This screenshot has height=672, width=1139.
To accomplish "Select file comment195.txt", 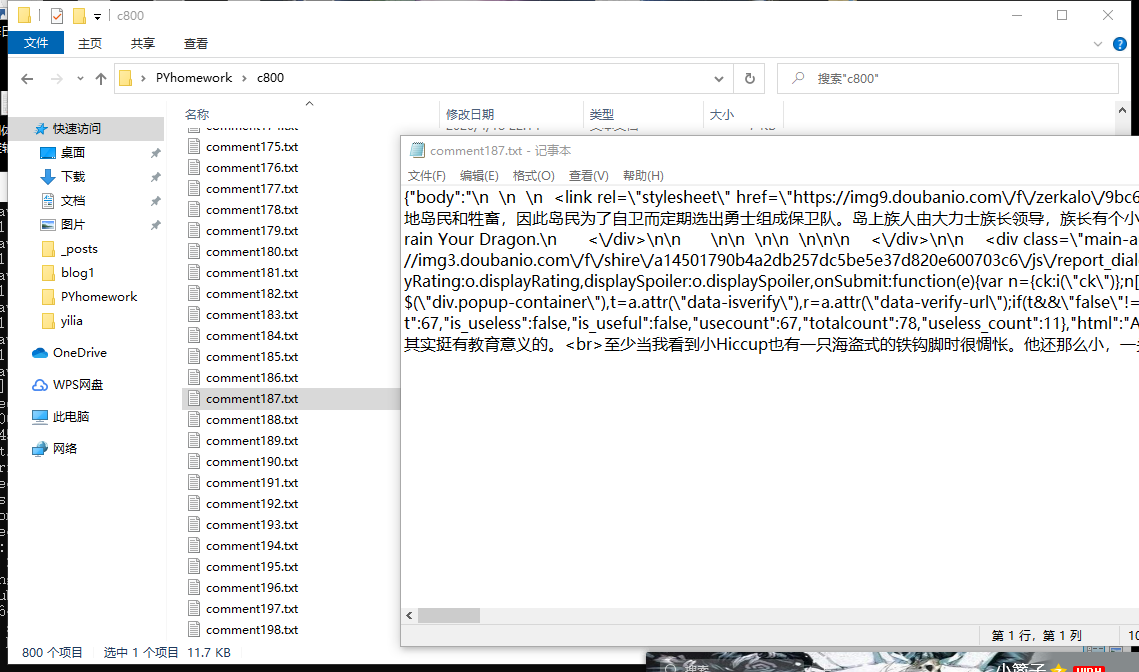I will coord(251,566).
